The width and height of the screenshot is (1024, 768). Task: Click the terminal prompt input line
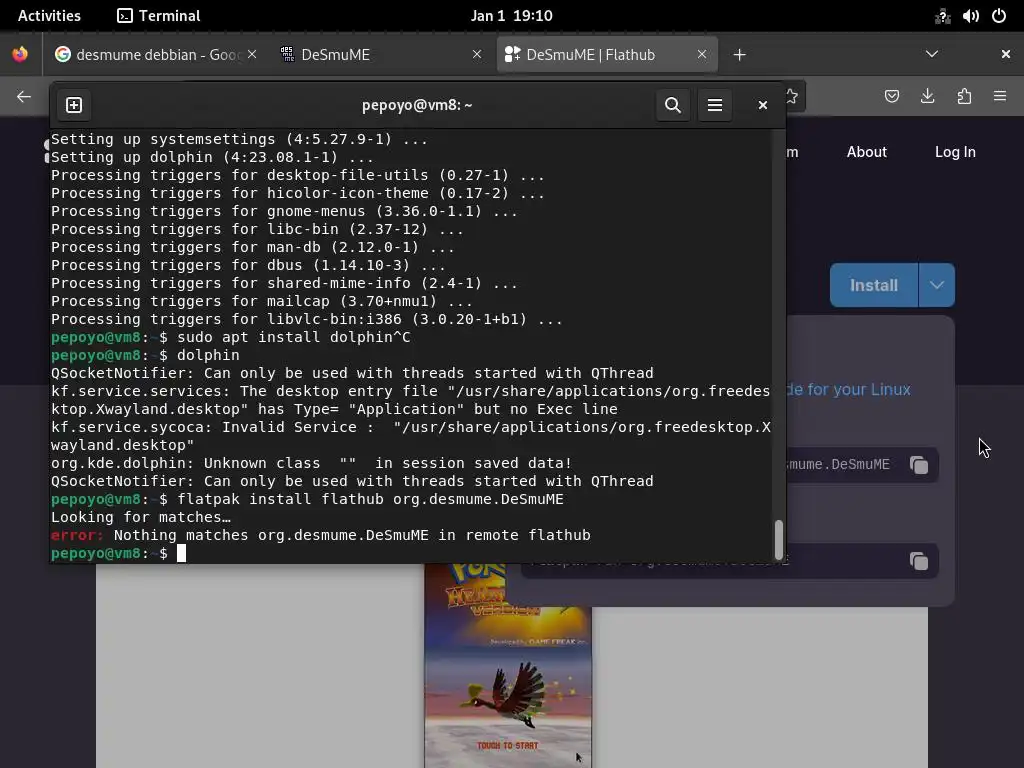point(411,554)
